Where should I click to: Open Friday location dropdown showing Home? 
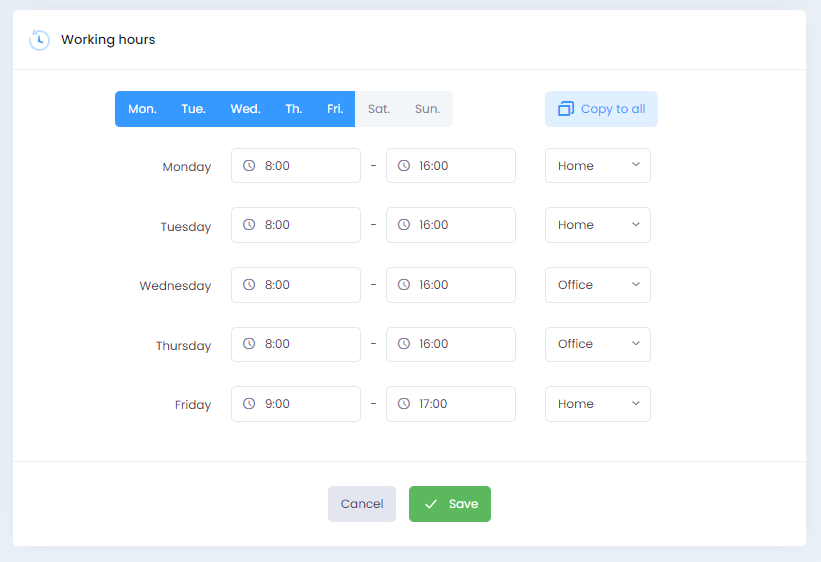(598, 404)
